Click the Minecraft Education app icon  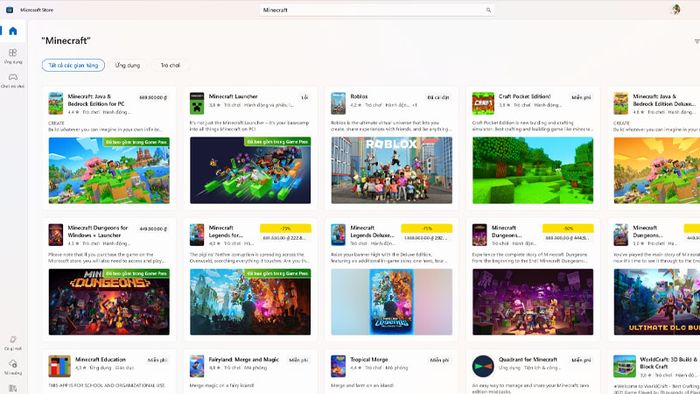(59, 366)
